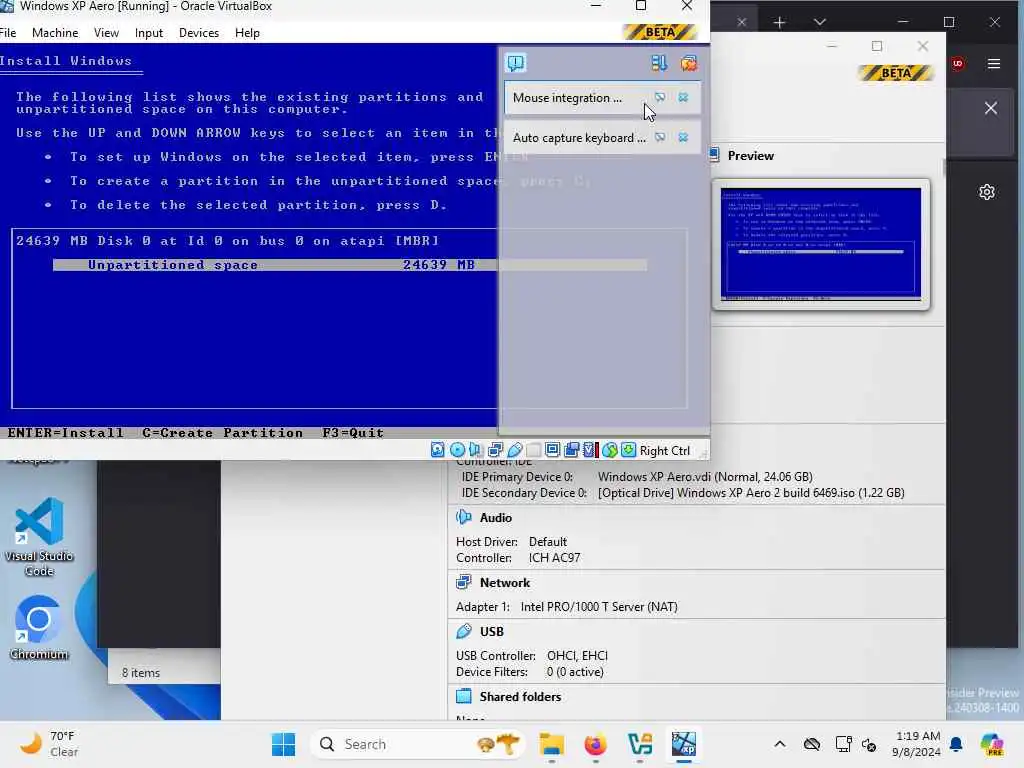The height and width of the screenshot is (768, 1024).
Task: Click the mouse integration globe status icon
Action: [x=609, y=450]
